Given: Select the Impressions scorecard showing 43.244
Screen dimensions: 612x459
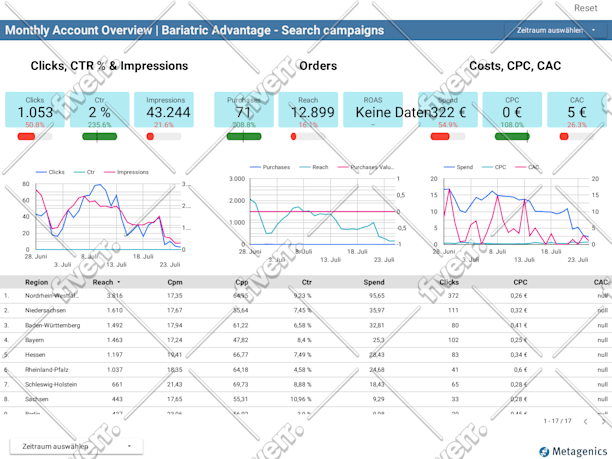Looking at the screenshot, I should pos(164,110).
